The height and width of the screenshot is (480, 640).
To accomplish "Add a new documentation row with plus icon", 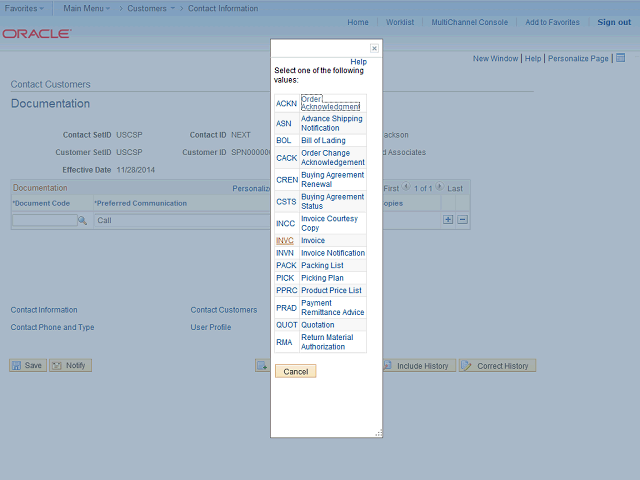I will point(448,220).
